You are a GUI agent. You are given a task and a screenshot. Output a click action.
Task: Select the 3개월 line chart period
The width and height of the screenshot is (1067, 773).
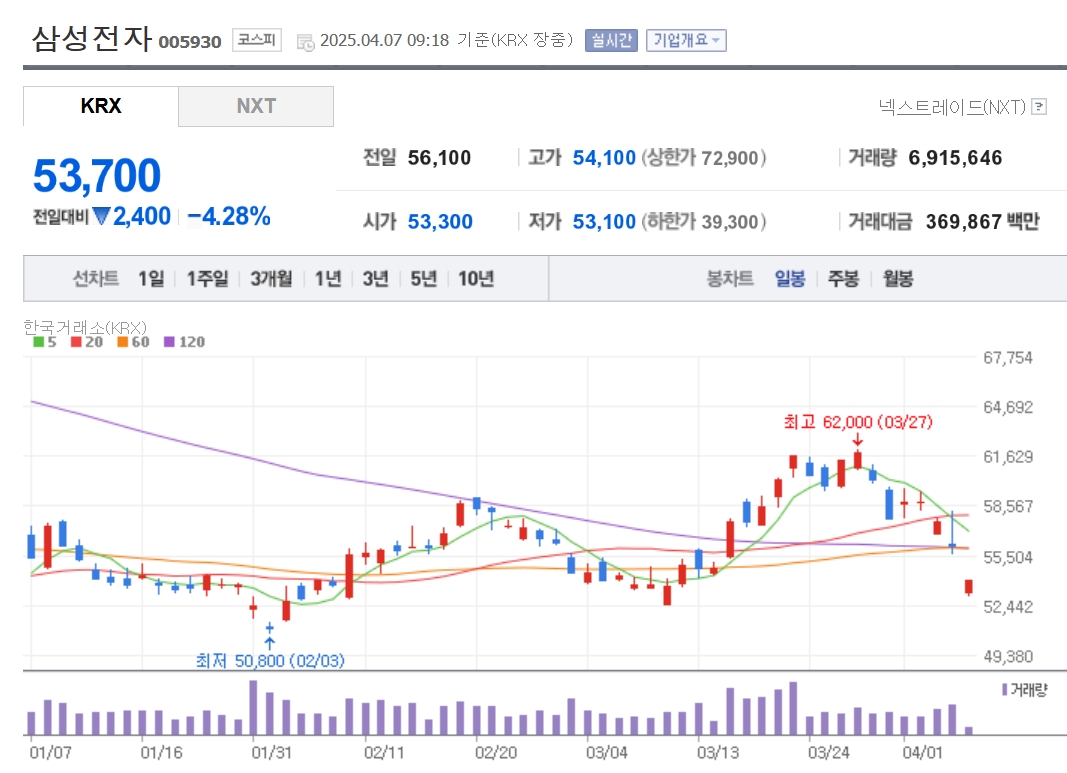click(271, 279)
